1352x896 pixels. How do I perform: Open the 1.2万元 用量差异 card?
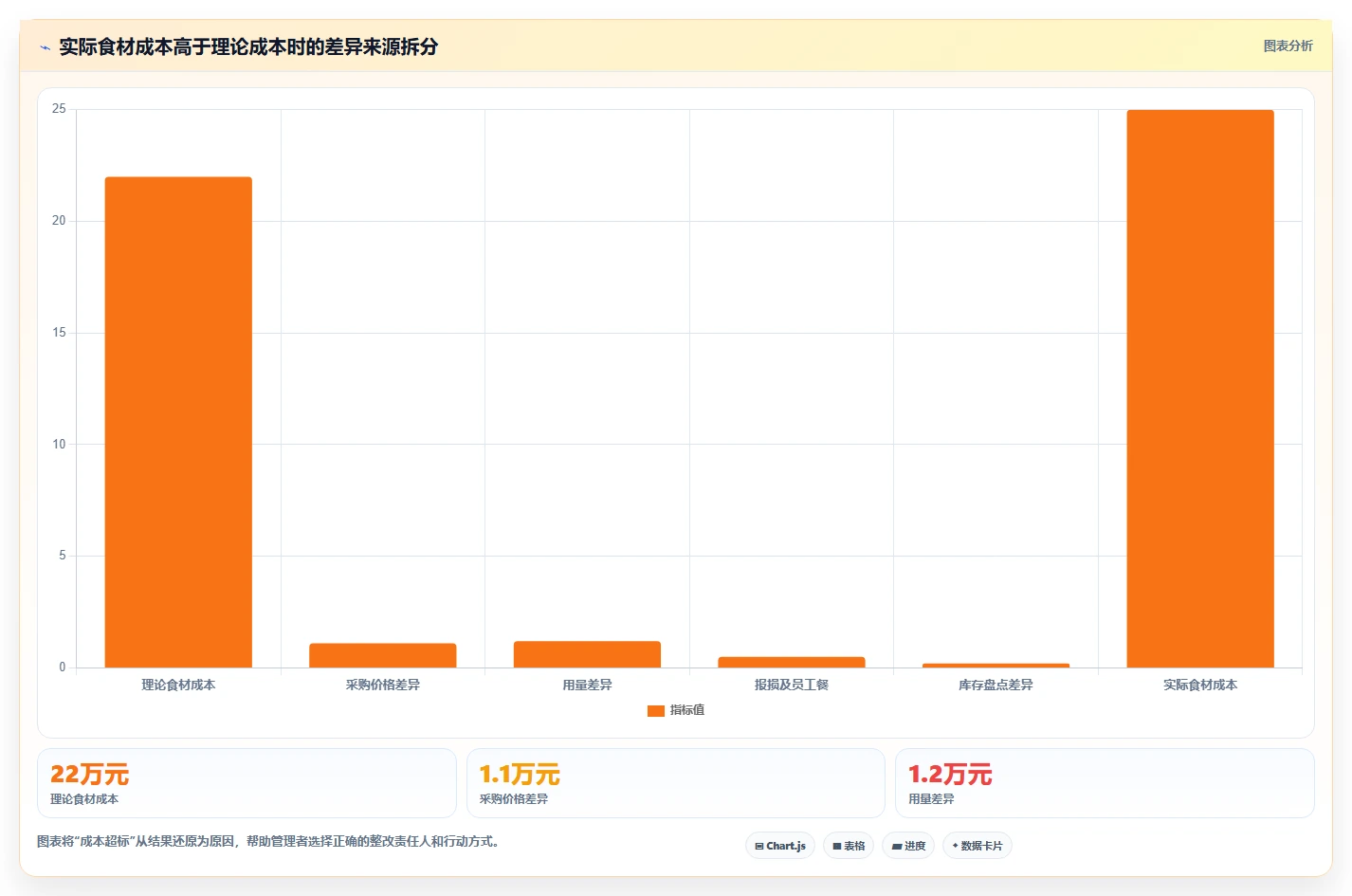click(x=1105, y=783)
